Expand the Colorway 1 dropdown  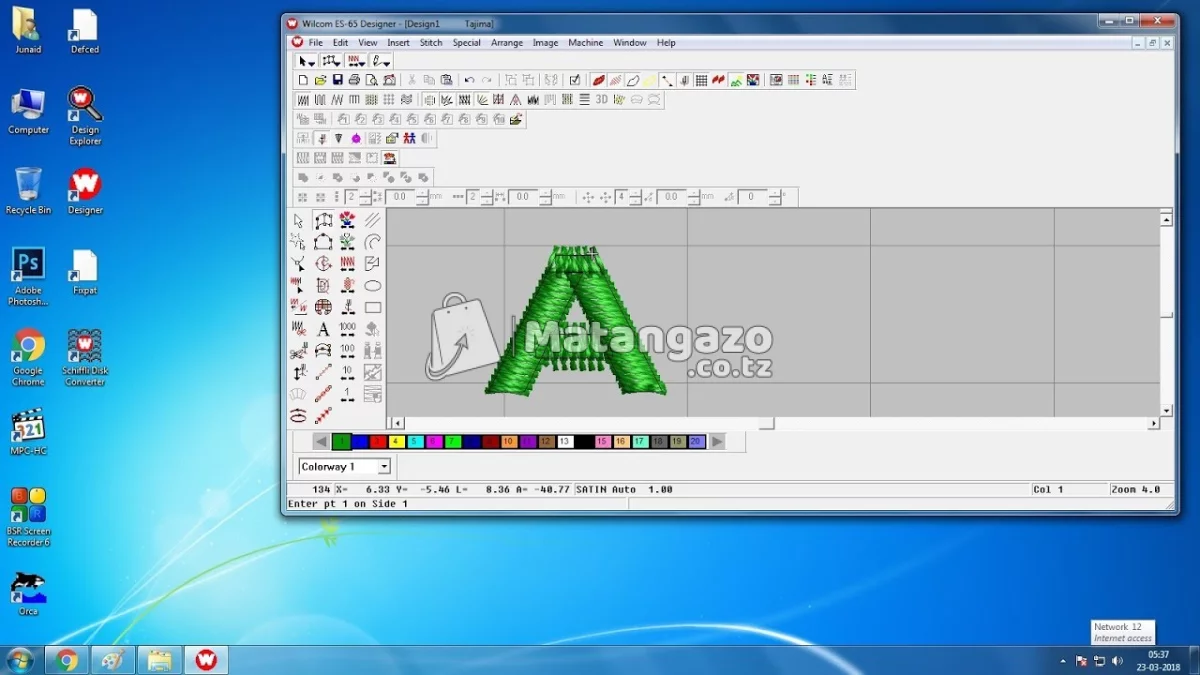pos(384,467)
